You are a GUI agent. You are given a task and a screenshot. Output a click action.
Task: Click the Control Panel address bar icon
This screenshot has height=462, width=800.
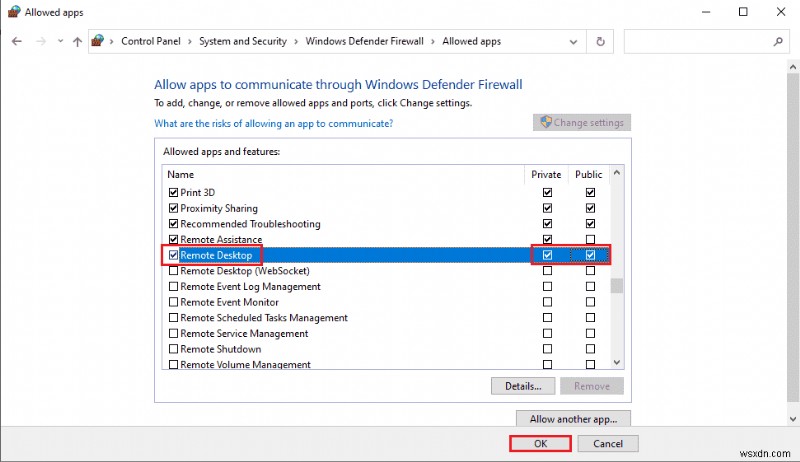point(98,42)
